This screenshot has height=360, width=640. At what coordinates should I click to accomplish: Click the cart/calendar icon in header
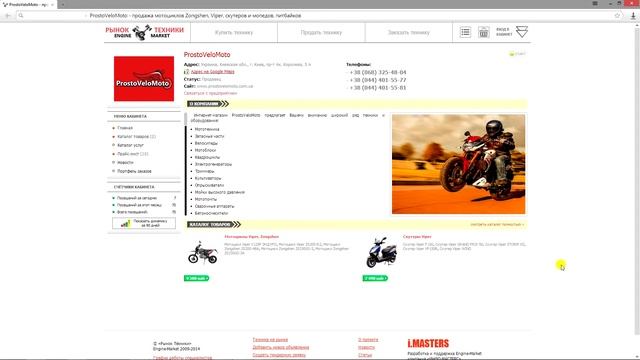484,32
